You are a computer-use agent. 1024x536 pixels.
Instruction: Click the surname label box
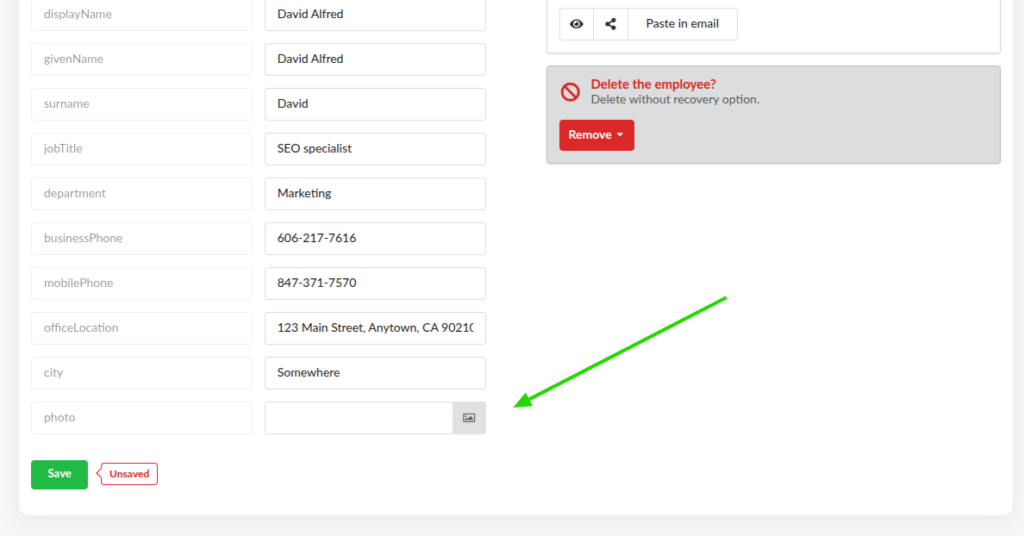pyautogui.click(x=142, y=104)
